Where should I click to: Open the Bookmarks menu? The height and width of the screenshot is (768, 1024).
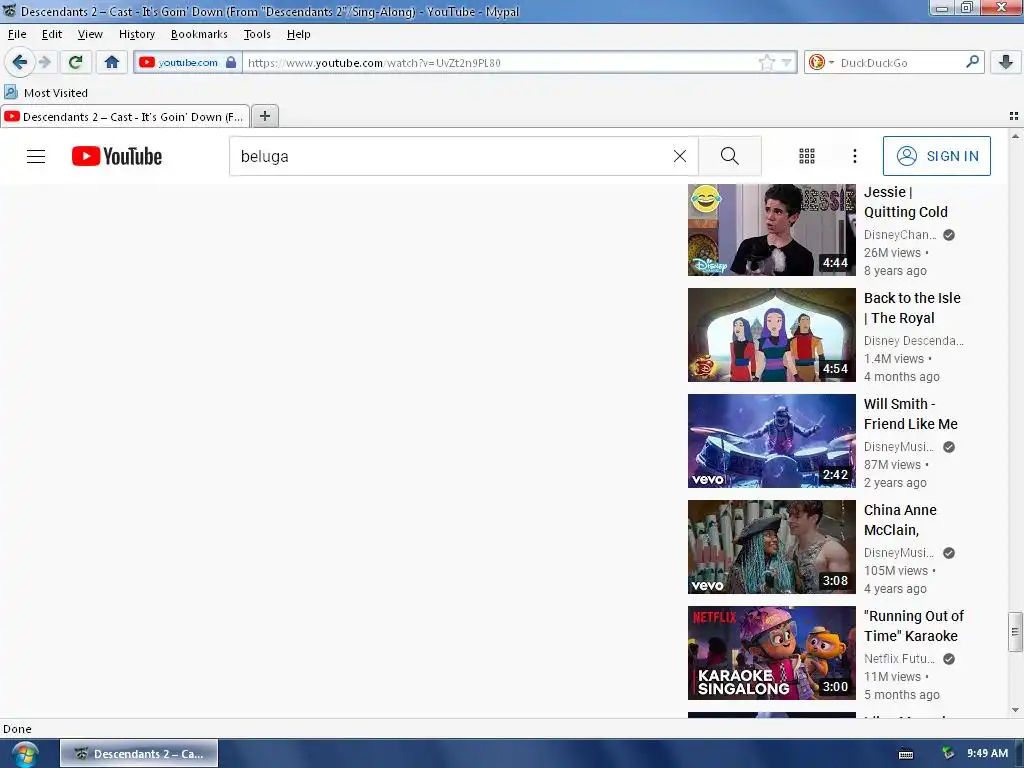199,34
